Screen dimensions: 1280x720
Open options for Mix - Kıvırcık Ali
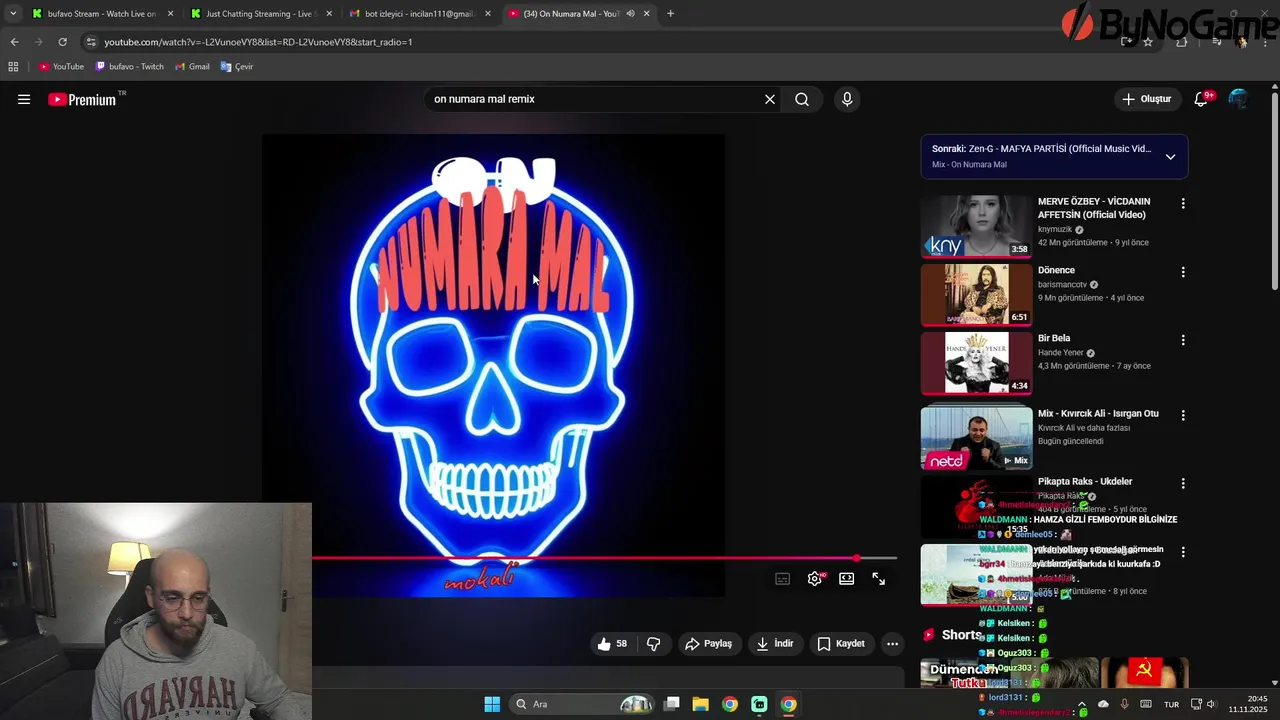click(1183, 415)
